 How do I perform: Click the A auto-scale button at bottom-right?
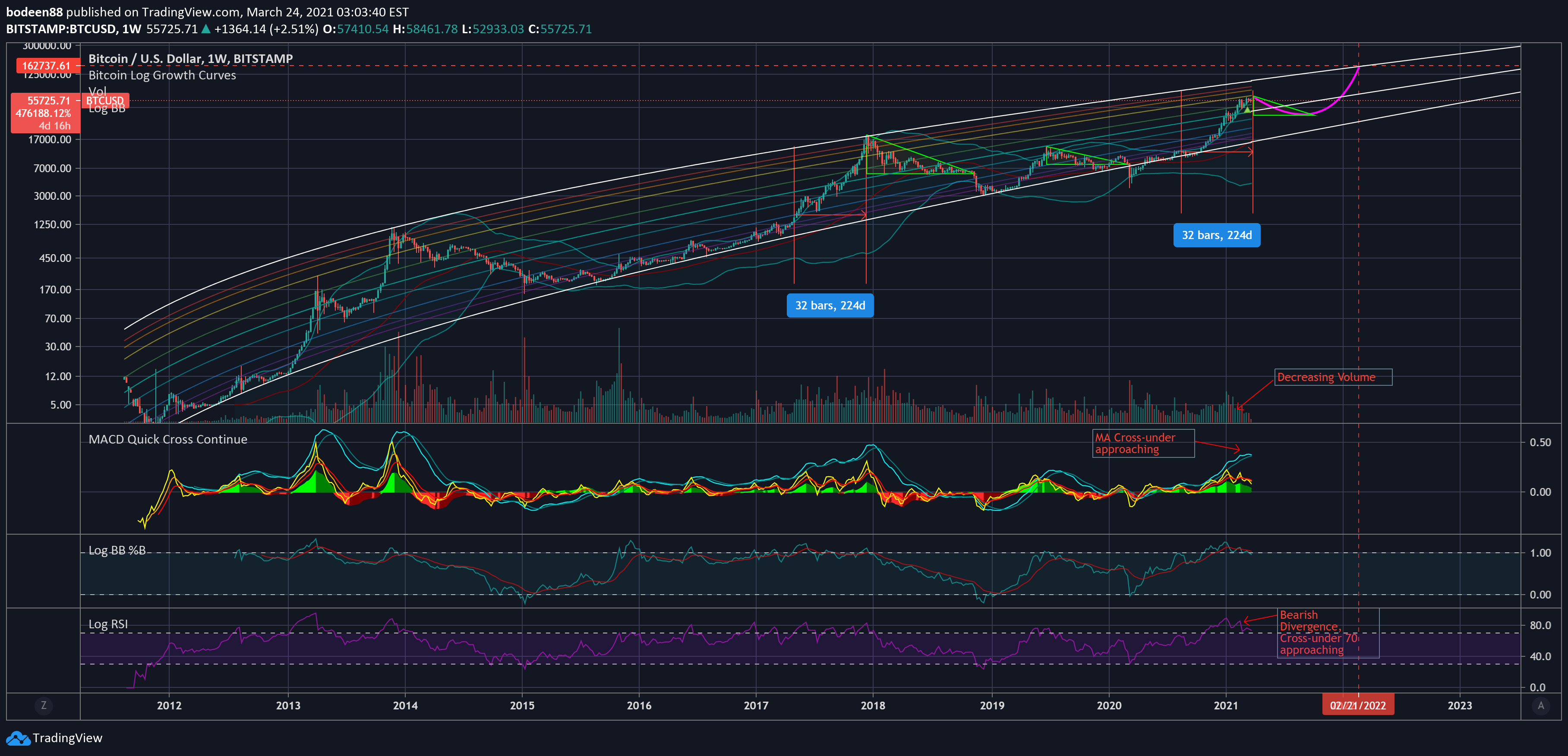click(x=1541, y=706)
